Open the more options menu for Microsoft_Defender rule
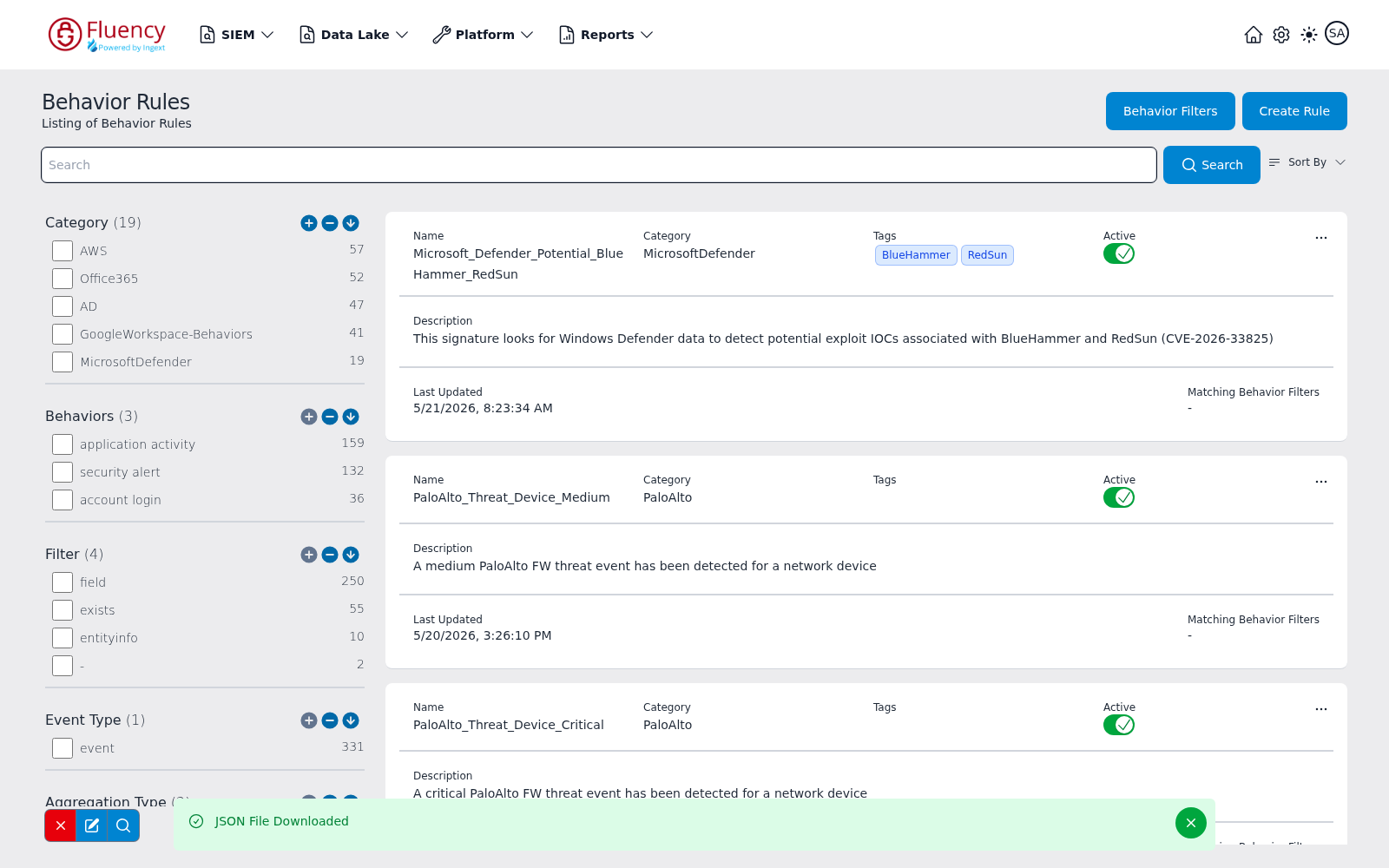The height and width of the screenshot is (868, 1389). click(1321, 238)
